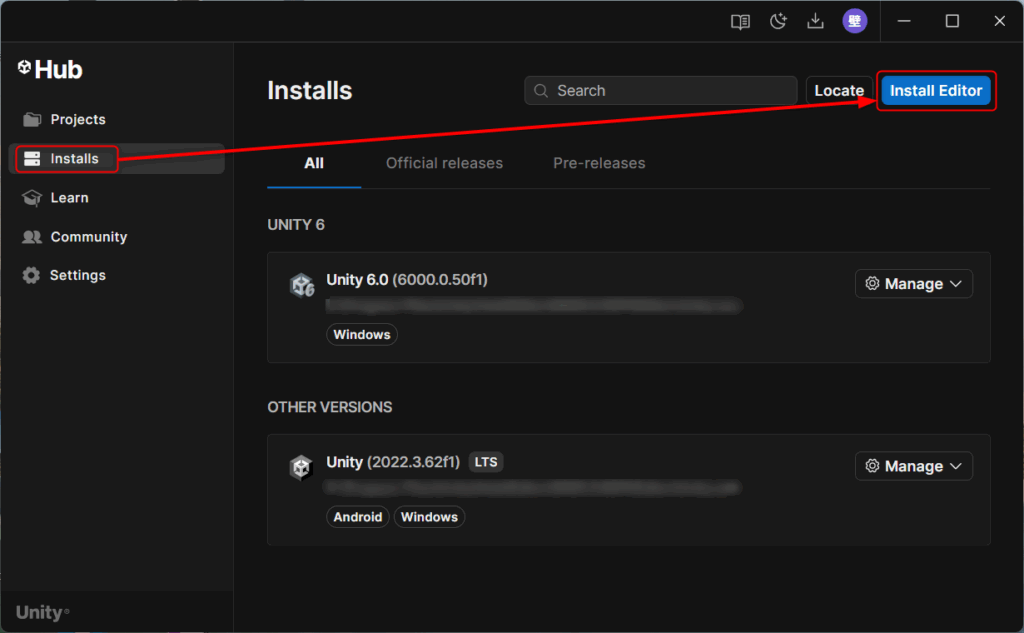Click the Install Editor button

pyautogui.click(x=936, y=91)
